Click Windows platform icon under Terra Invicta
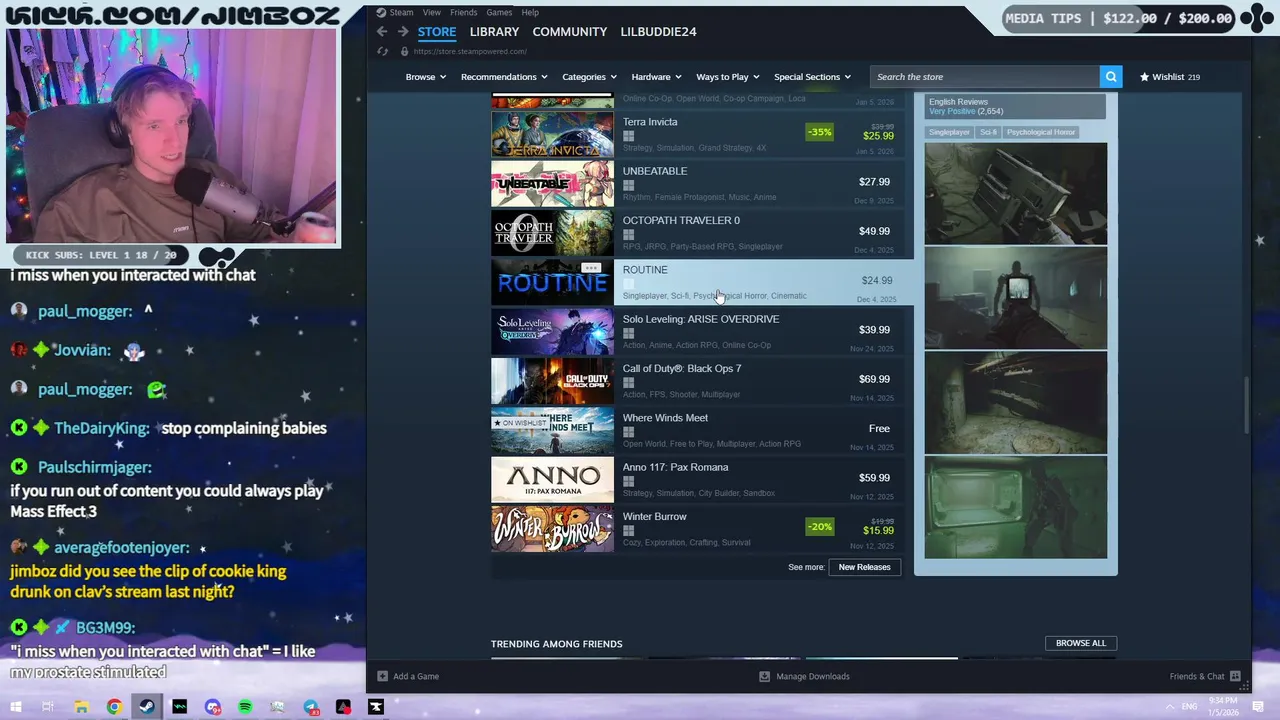Viewport: 1280px width, 720px height. 628,136
